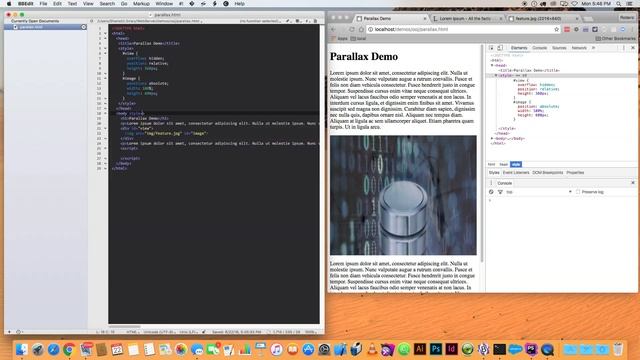Click the style breadcrumb in DevTools

pos(516,164)
